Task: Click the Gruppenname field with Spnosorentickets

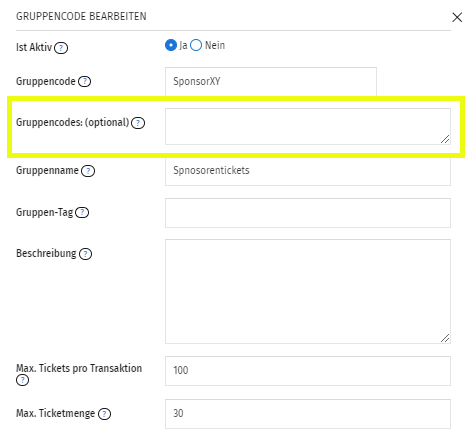Action: [308, 171]
